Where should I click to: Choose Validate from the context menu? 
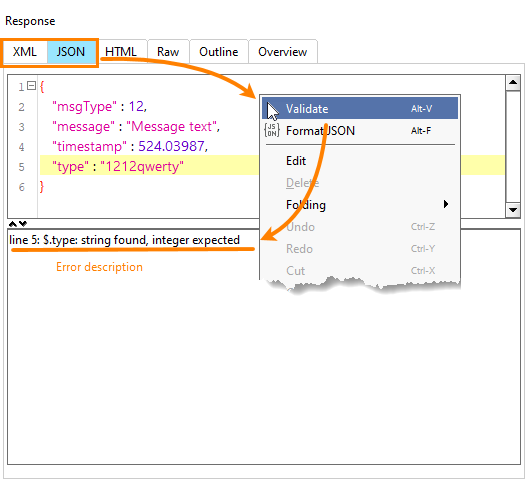tap(360, 109)
